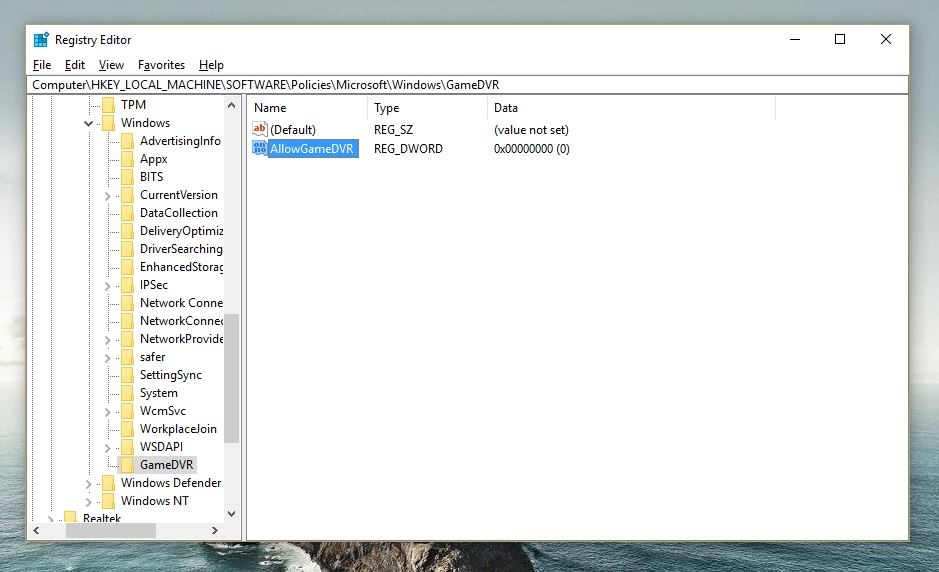
Task: Click the AllowGameDVR DWORD value icon
Action: (x=259, y=148)
